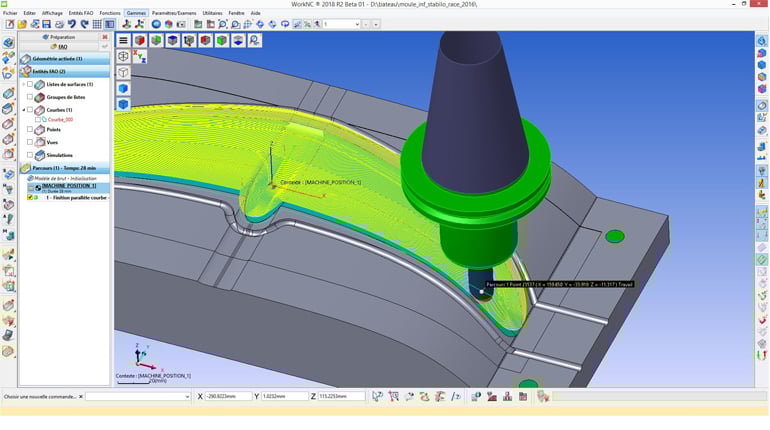Toggle the Listes de surfaces checkbox
The height and width of the screenshot is (430, 770).
click(30, 84)
